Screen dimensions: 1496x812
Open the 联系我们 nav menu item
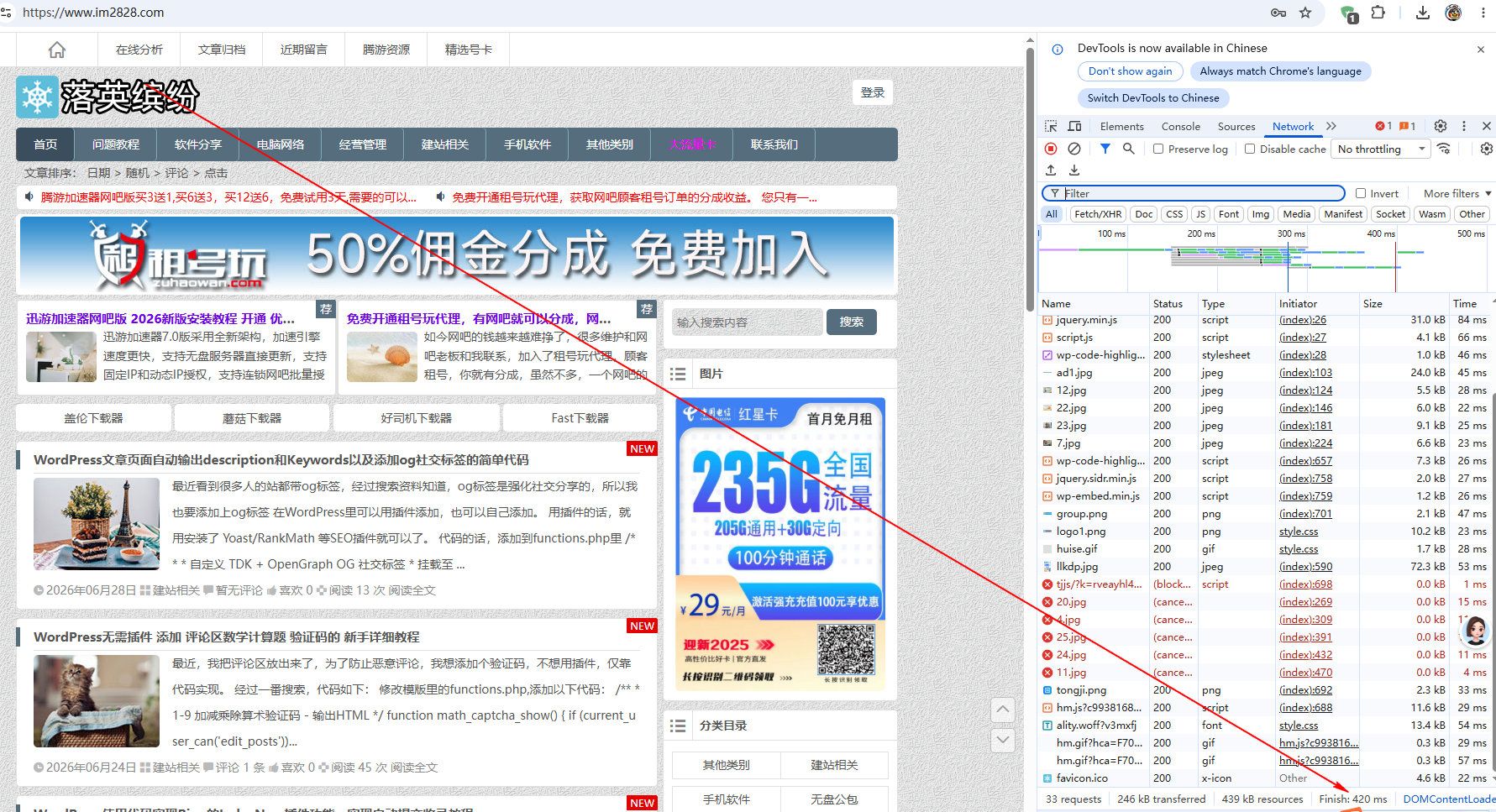(x=774, y=144)
